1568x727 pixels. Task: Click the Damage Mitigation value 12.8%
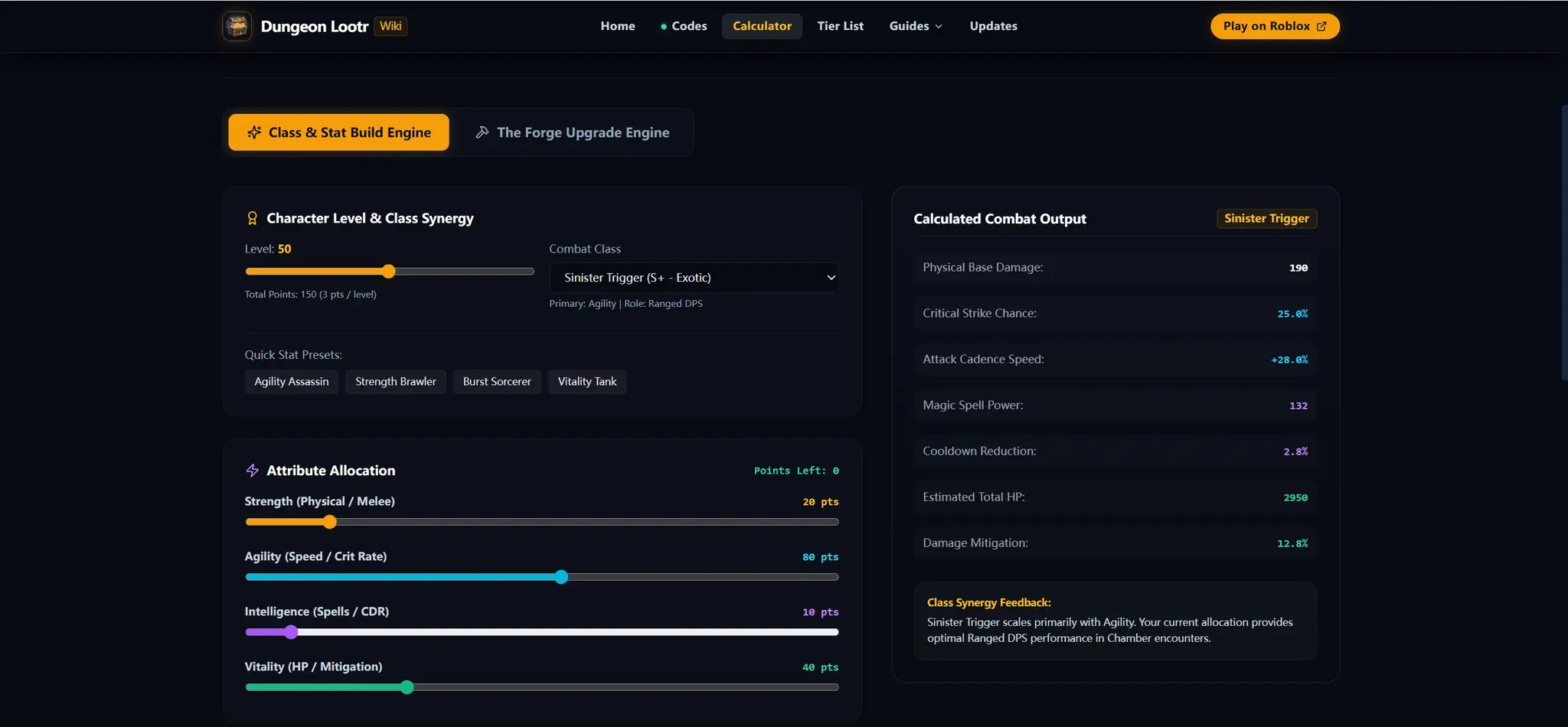(x=1292, y=543)
